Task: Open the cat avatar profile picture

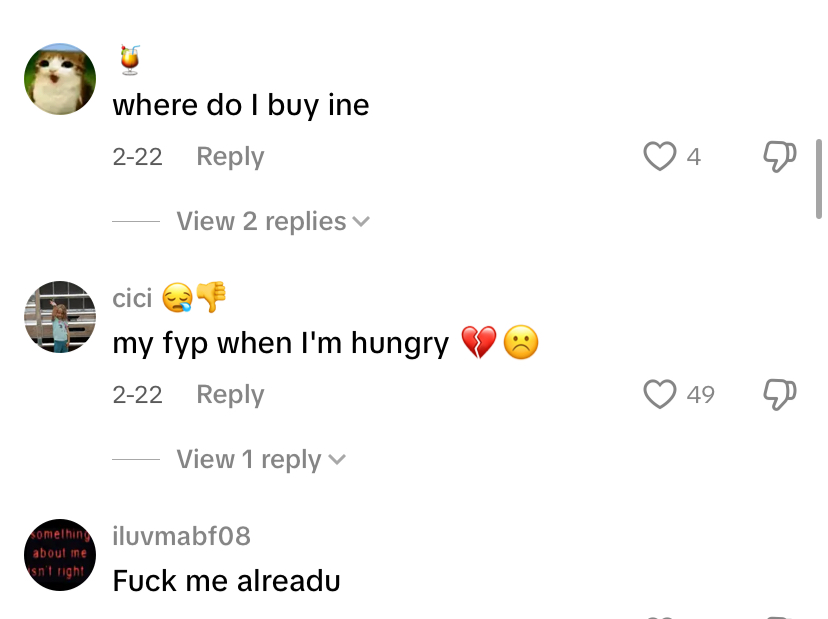Action: [60, 79]
